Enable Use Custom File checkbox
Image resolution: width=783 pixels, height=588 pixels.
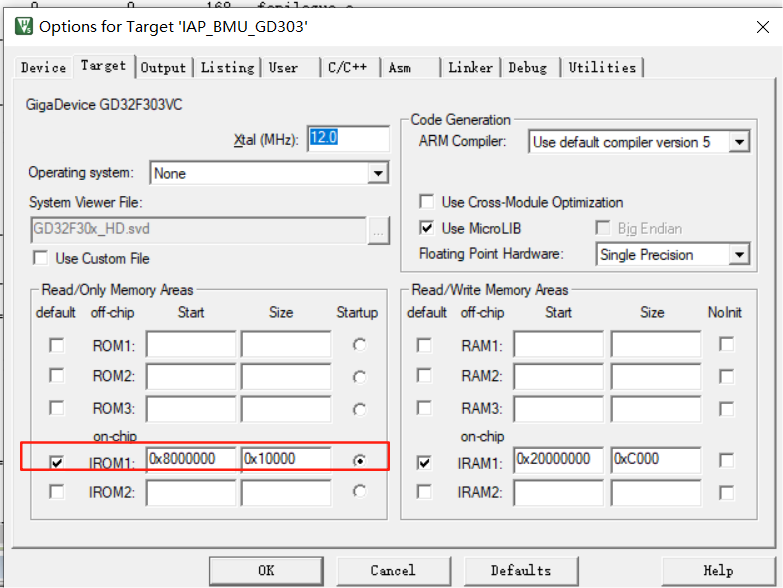(x=40, y=258)
